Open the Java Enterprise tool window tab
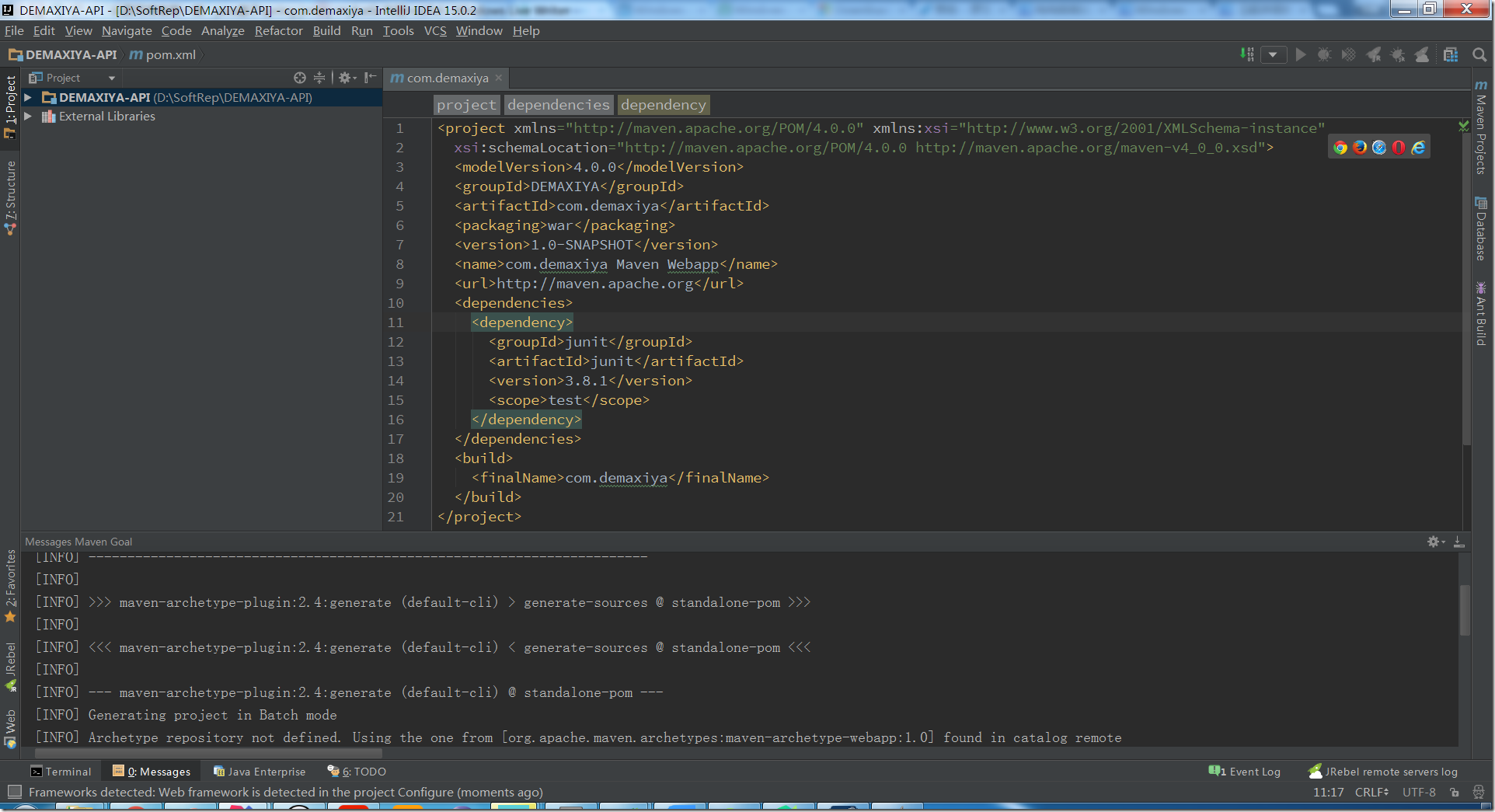The height and width of the screenshot is (812, 1495). coord(260,772)
